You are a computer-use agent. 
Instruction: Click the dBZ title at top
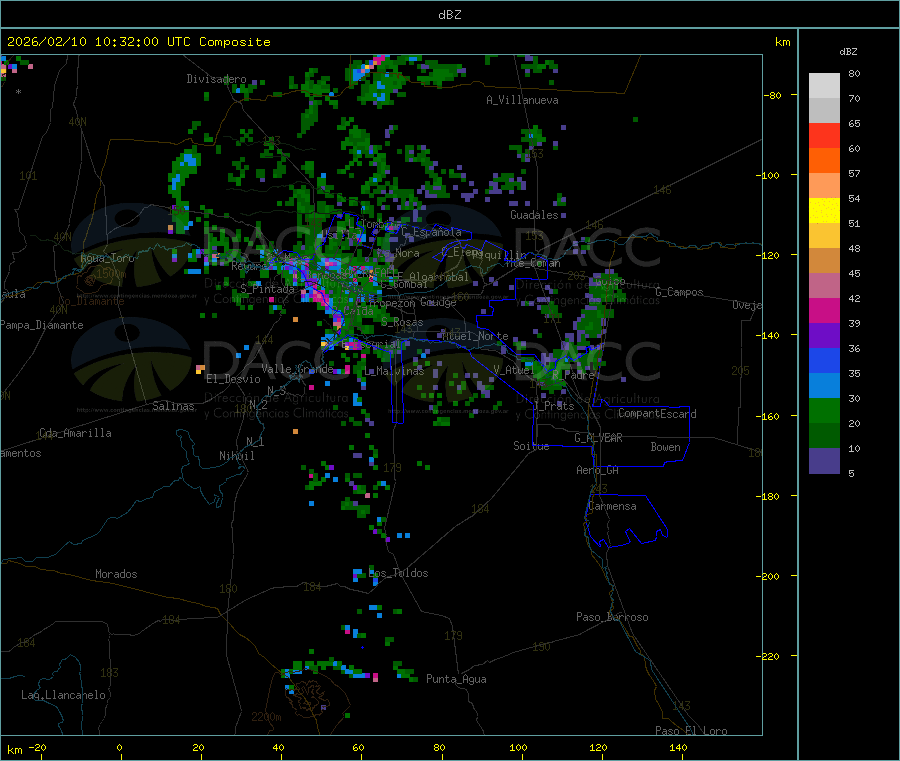[x=449, y=15]
